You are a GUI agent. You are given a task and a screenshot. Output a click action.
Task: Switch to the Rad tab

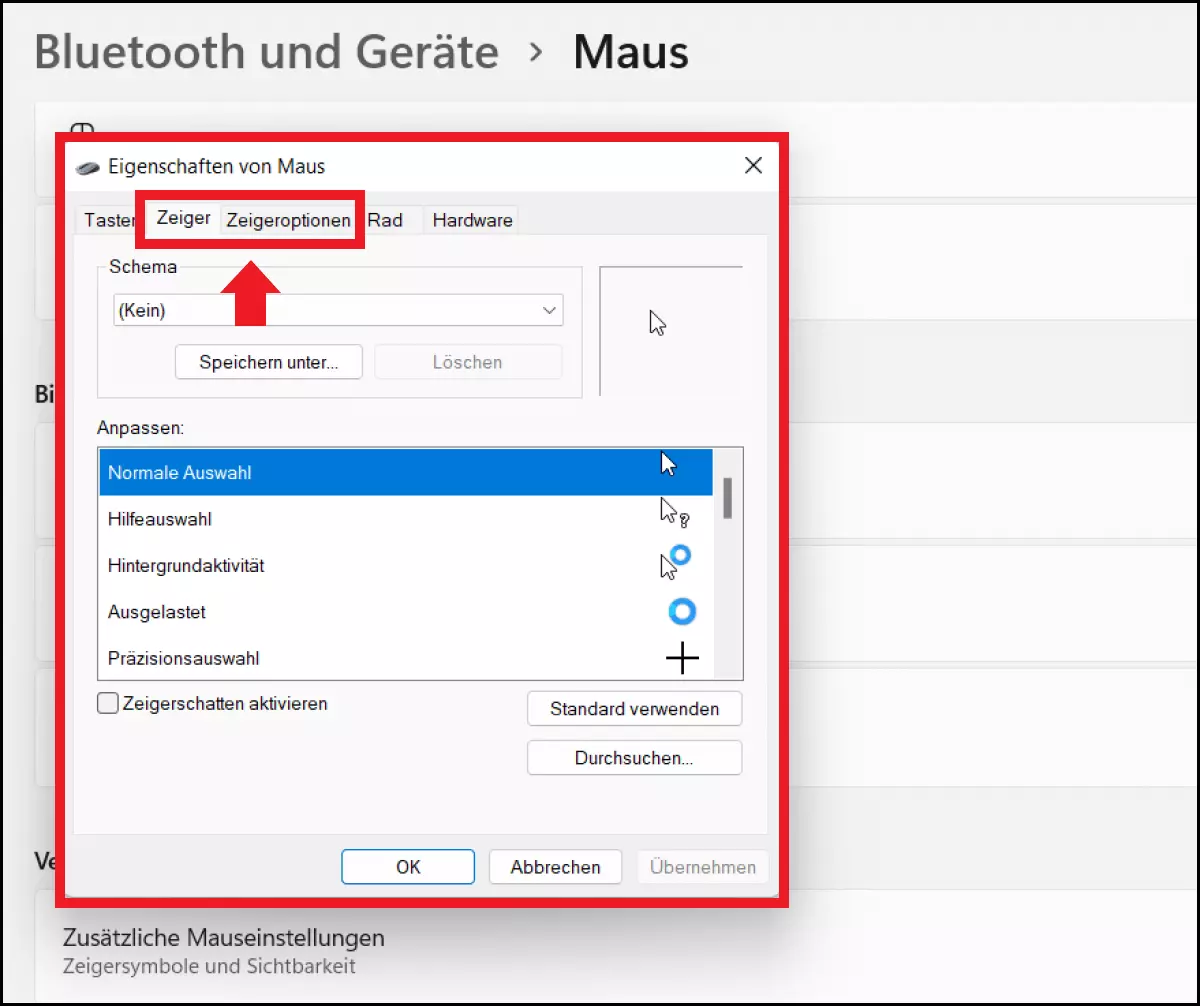click(385, 220)
